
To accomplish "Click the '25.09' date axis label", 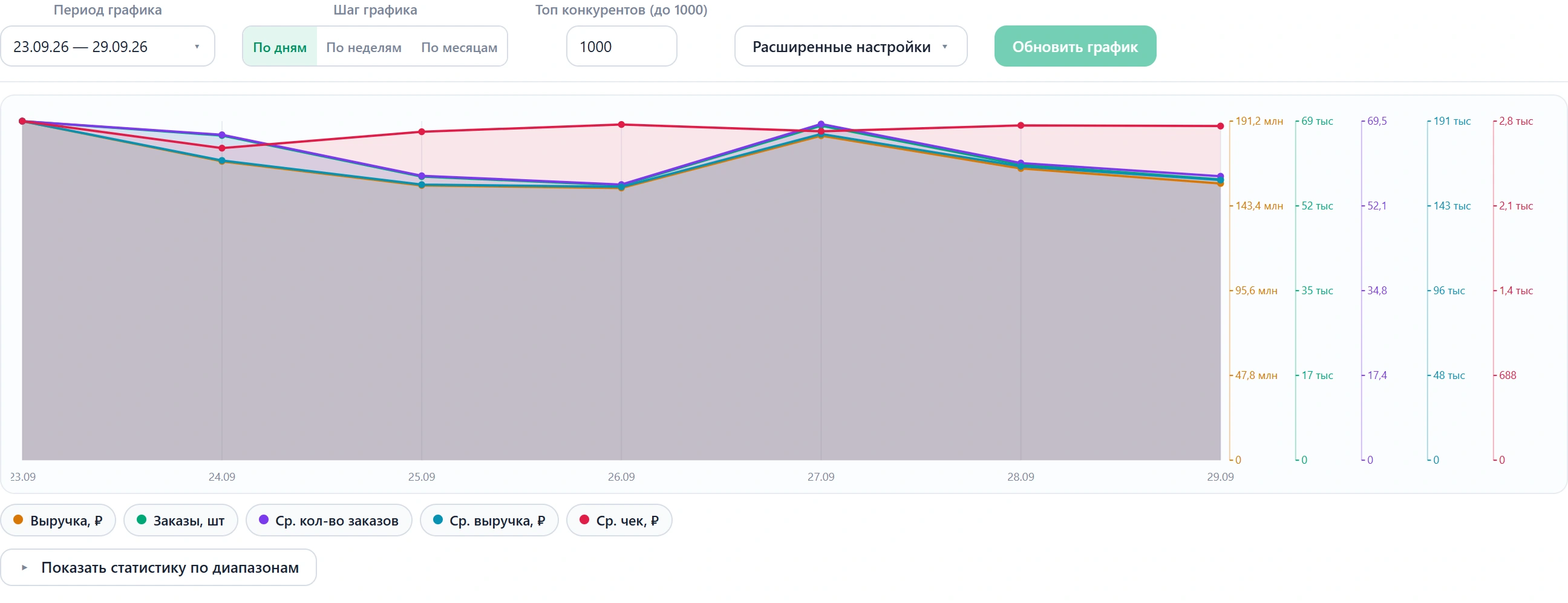I will pos(422,477).
